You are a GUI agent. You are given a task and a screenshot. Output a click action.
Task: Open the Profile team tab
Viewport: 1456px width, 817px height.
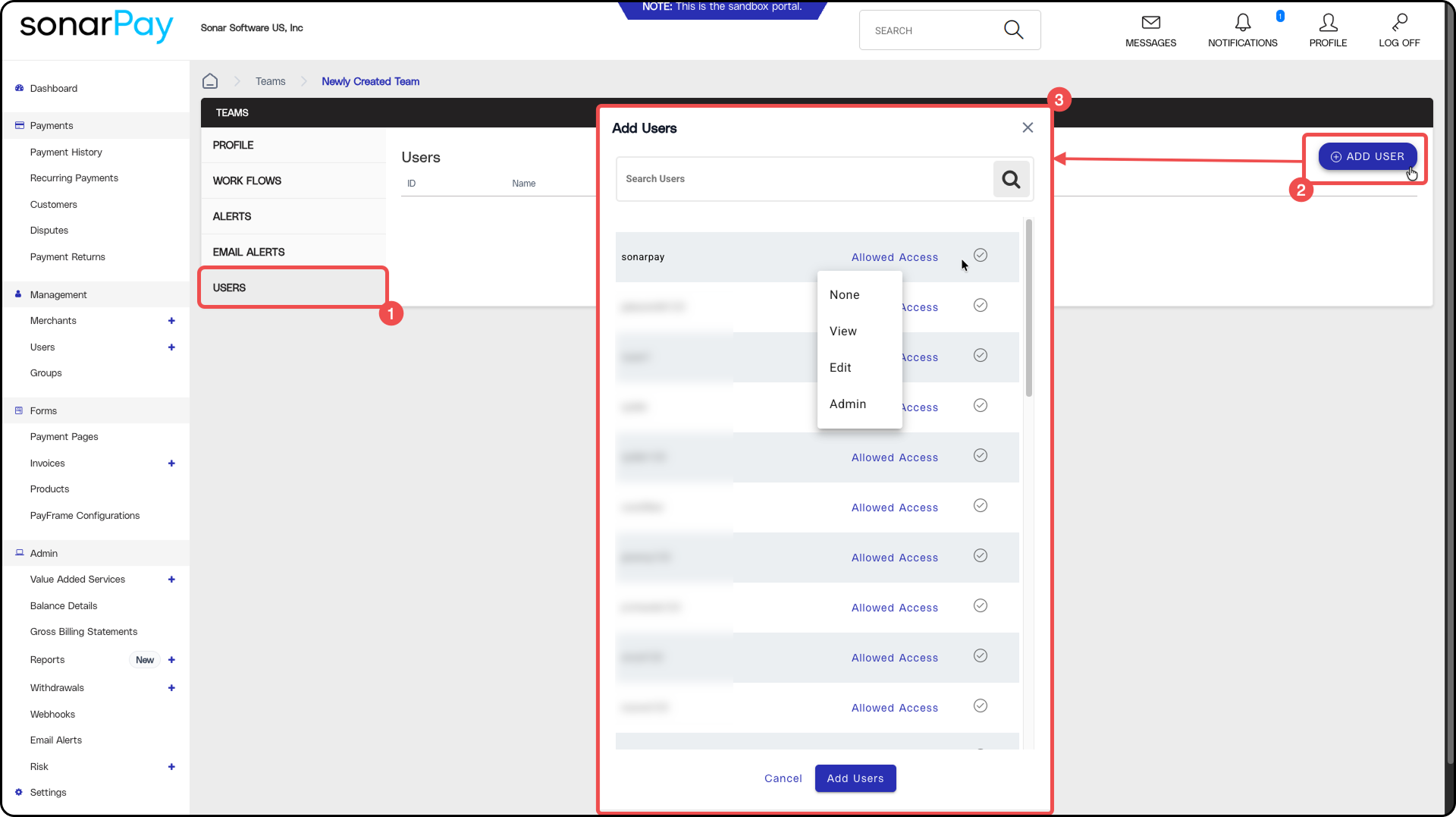tap(293, 145)
